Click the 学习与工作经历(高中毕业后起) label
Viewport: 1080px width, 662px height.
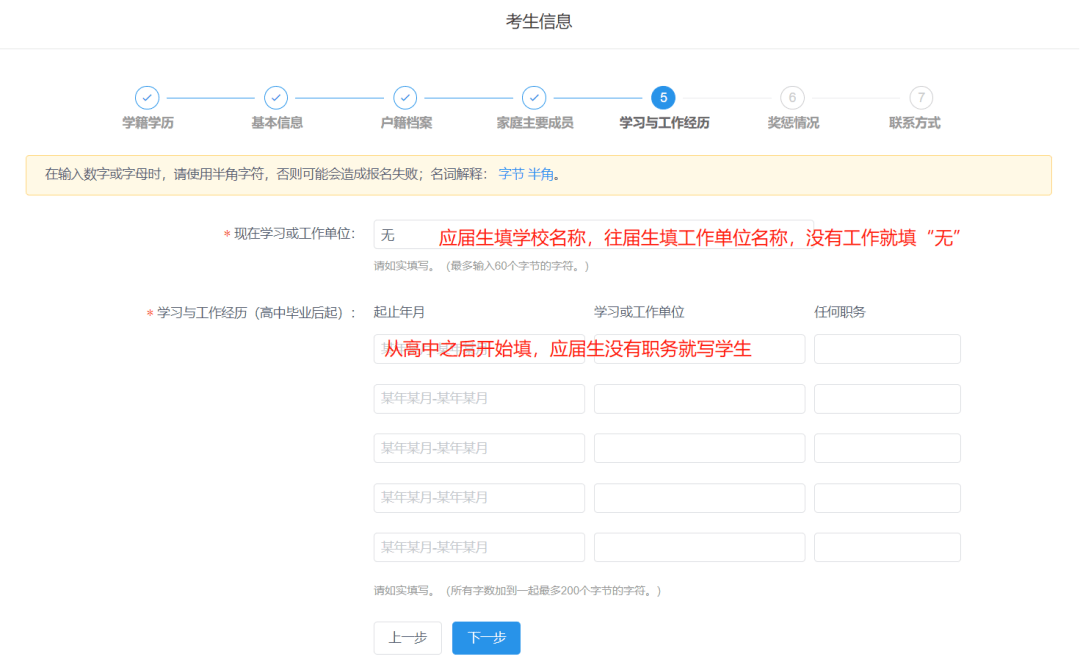pos(256,313)
